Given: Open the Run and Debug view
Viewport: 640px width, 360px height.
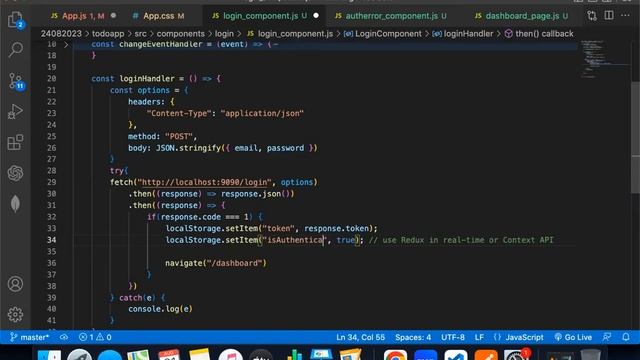Looking at the screenshot, I should pos(16,111).
